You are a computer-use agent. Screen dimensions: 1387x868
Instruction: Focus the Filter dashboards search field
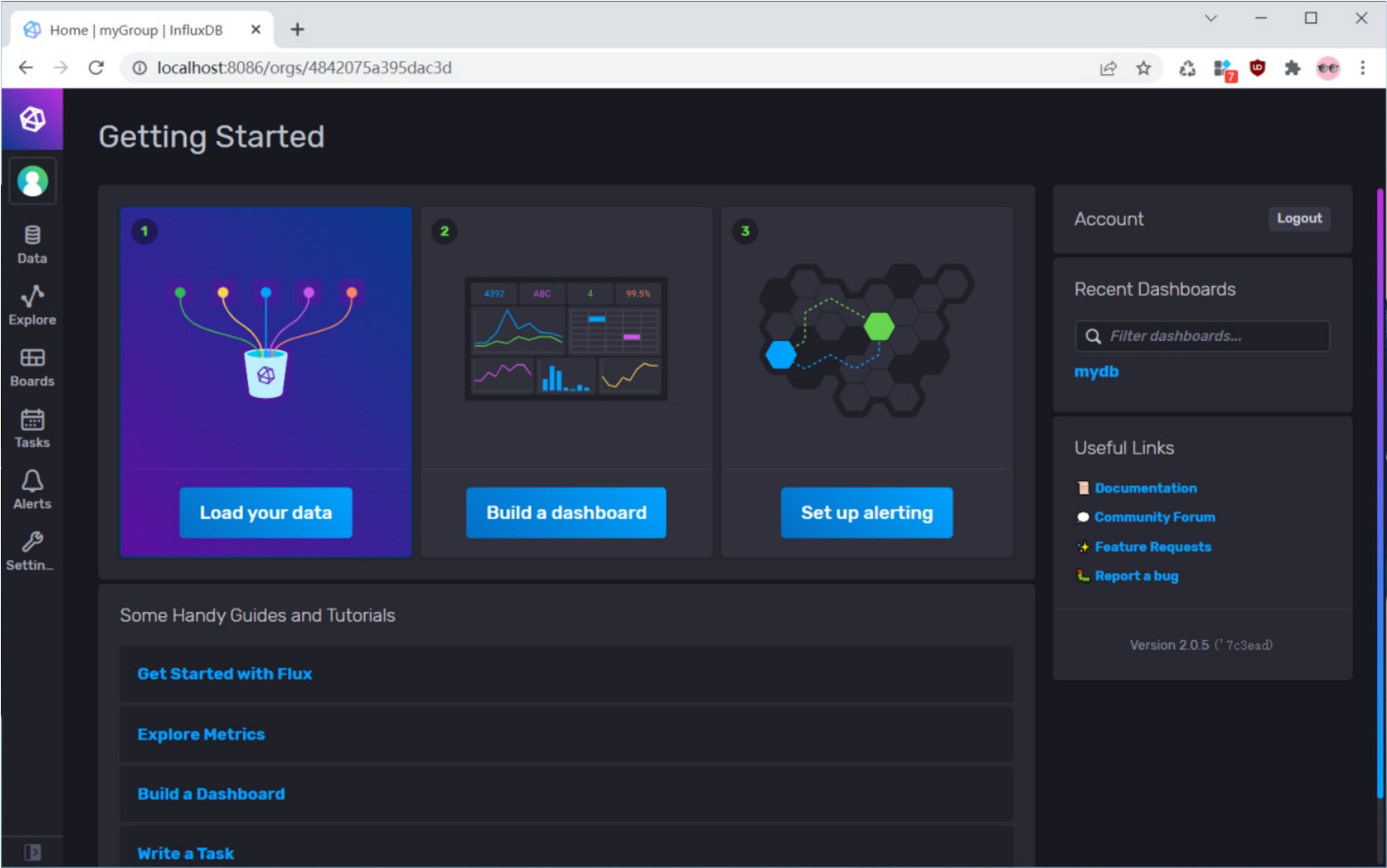pos(1210,336)
